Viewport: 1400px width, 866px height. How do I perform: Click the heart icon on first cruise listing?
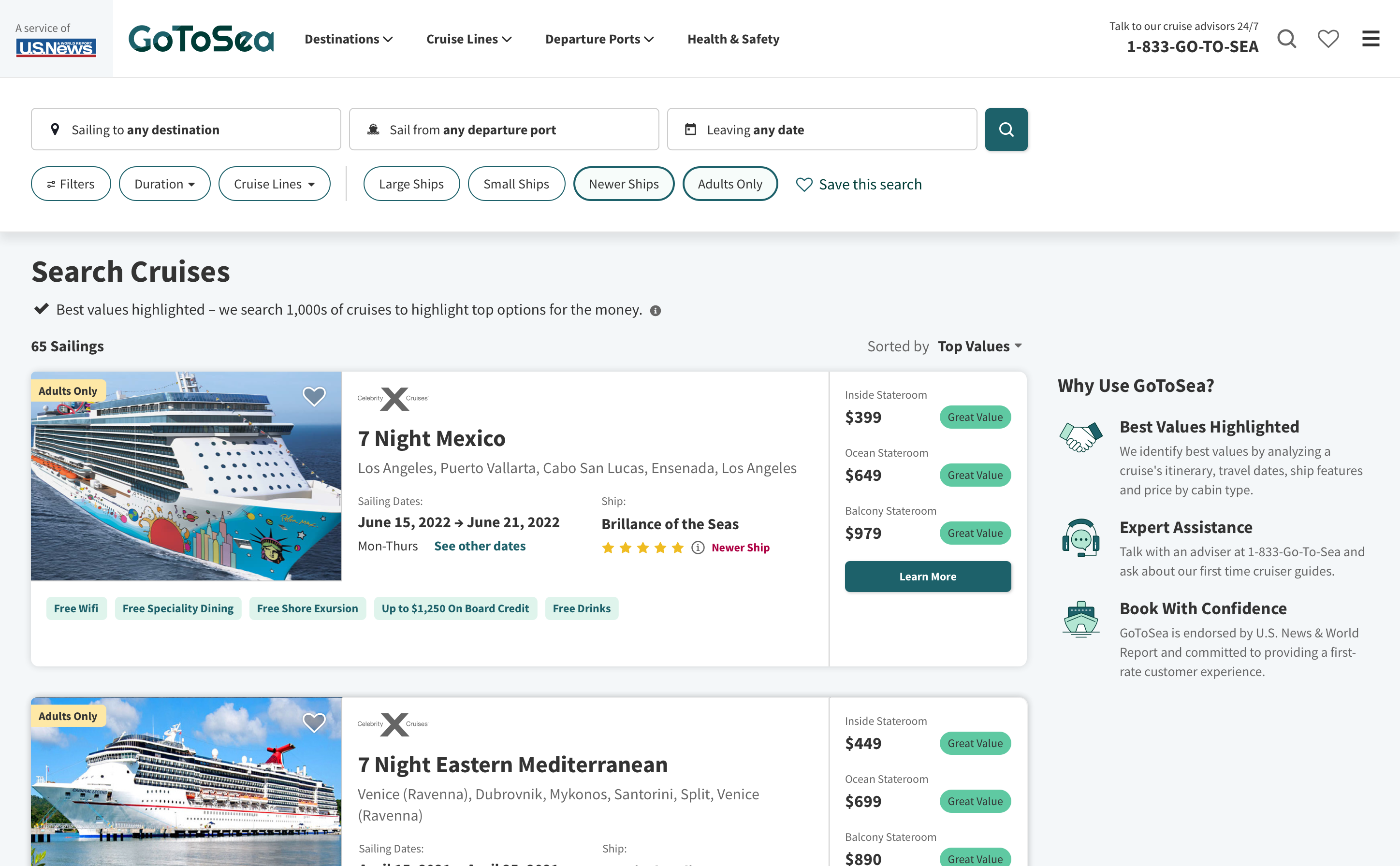click(314, 395)
